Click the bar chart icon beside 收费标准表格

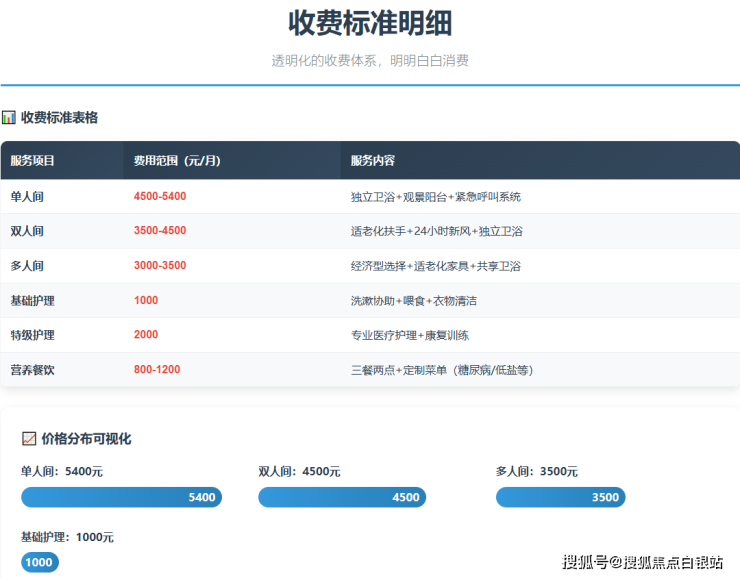tap(9, 118)
